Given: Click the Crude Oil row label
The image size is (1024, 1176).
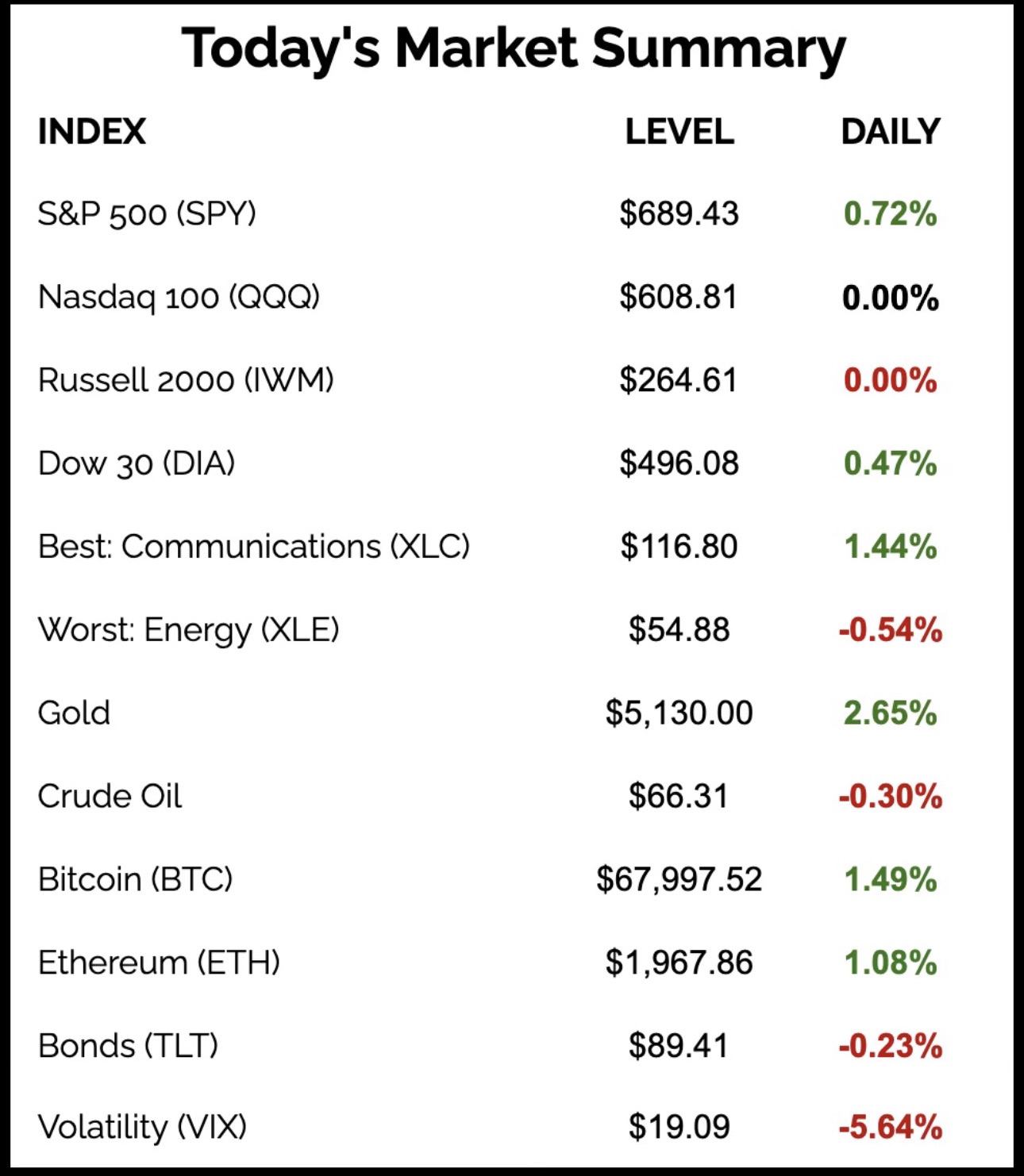Looking at the screenshot, I should pos(110,796).
